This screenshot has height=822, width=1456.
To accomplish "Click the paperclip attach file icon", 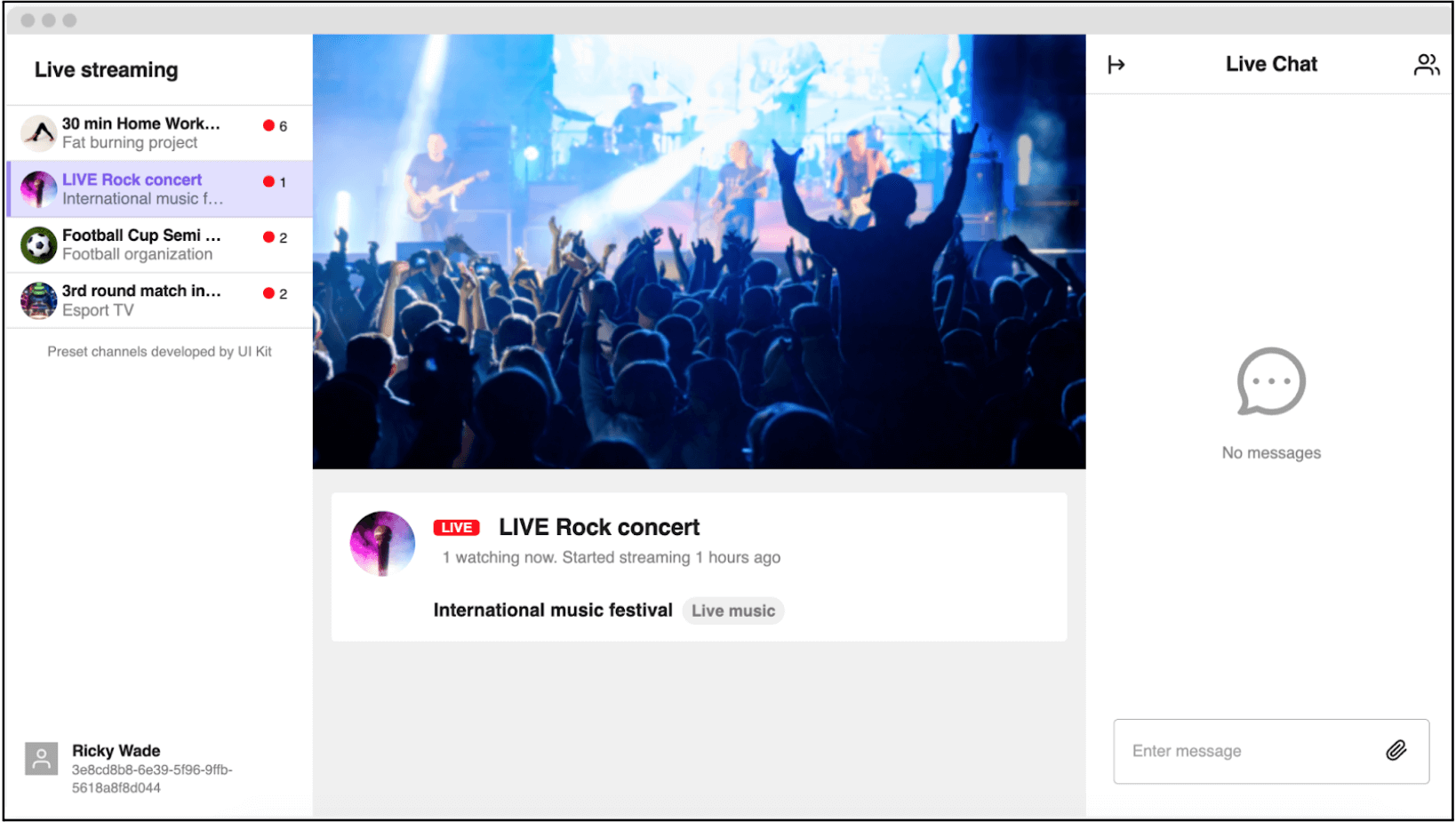I will [x=1396, y=751].
